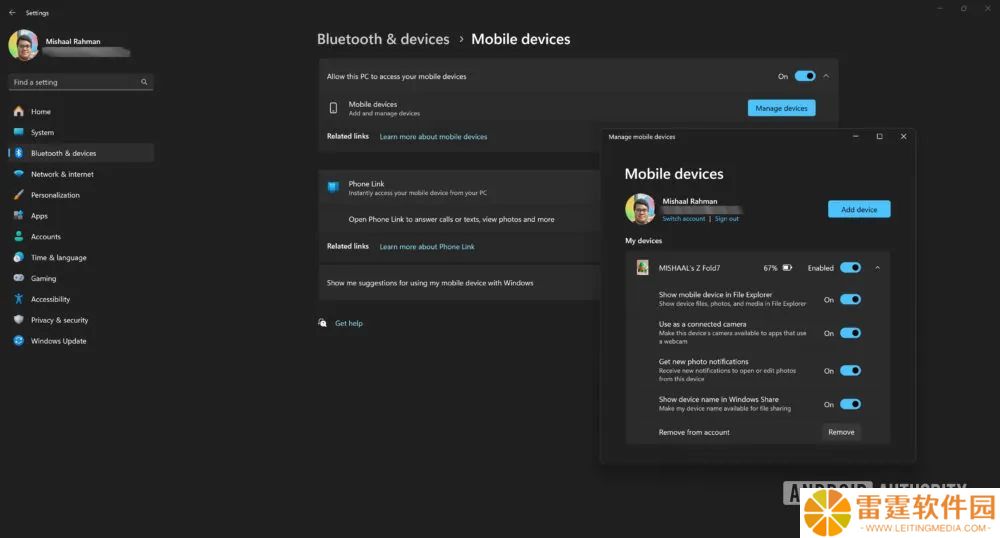Go to Windows Update settings

[81, 341]
